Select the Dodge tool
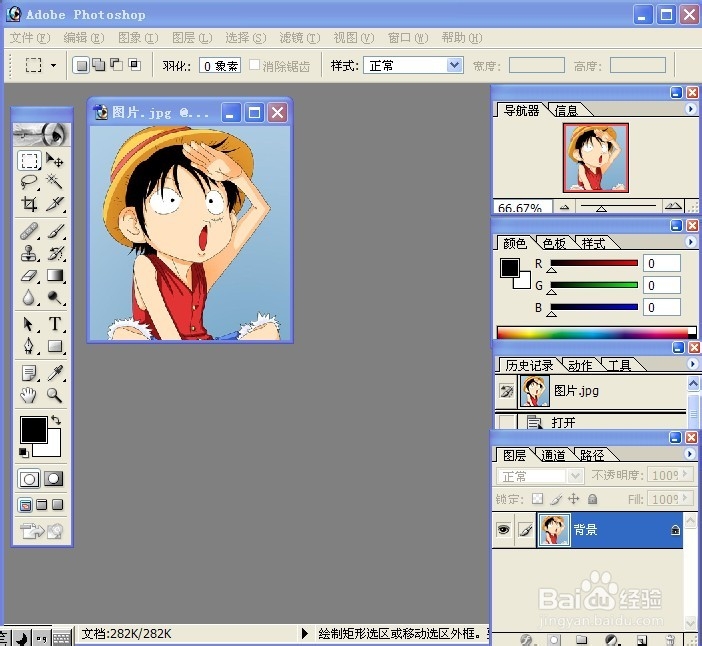 (55, 297)
